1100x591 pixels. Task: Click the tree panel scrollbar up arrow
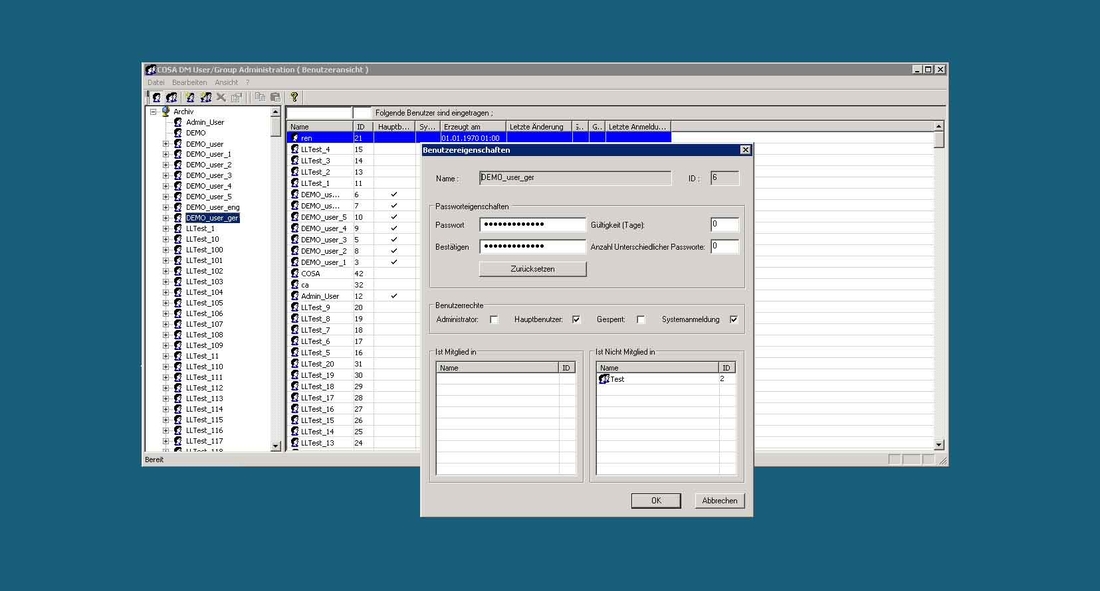click(277, 111)
